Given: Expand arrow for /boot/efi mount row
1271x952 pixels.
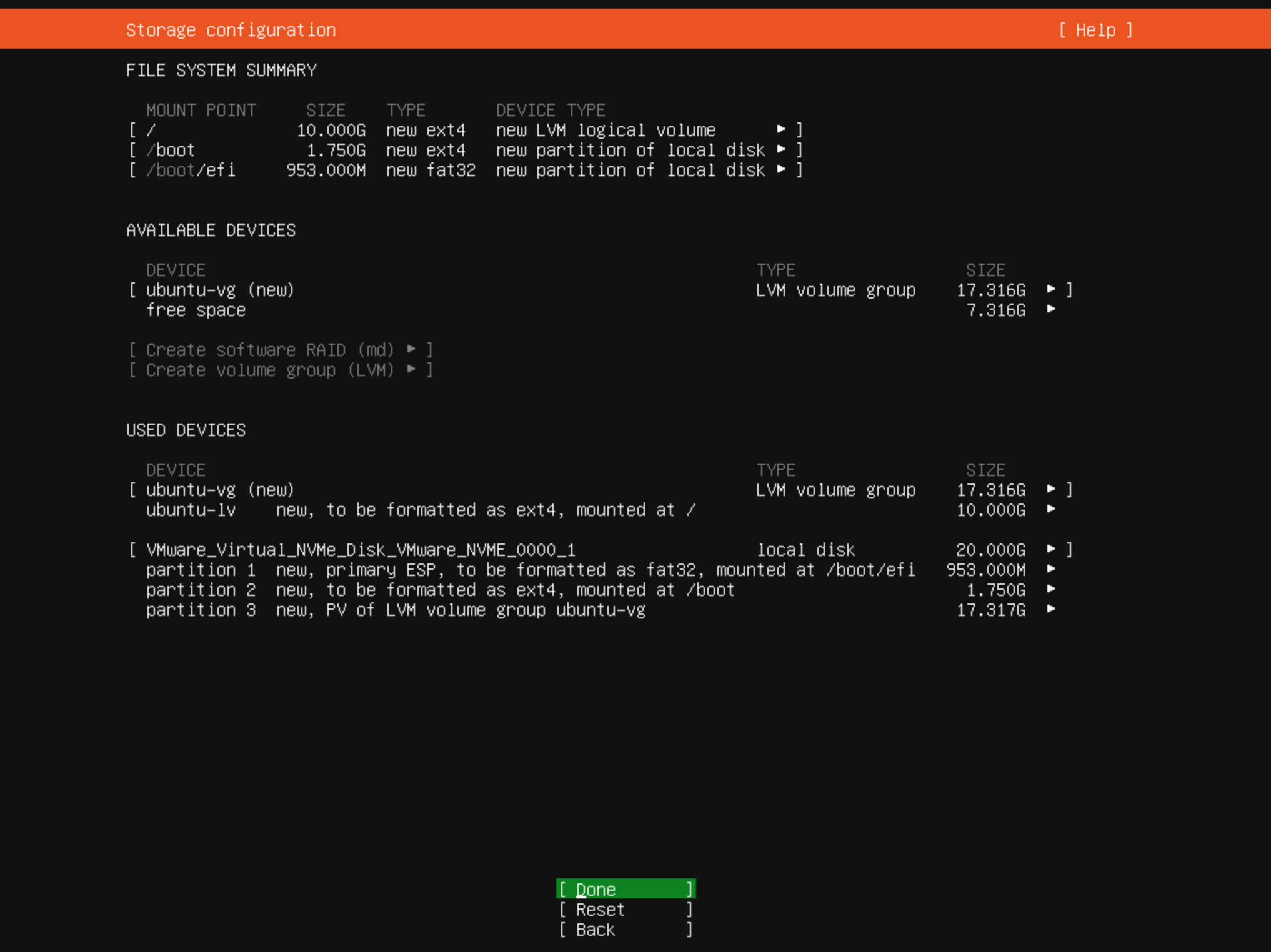Looking at the screenshot, I should pyautogui.click(x=780, y=169).
